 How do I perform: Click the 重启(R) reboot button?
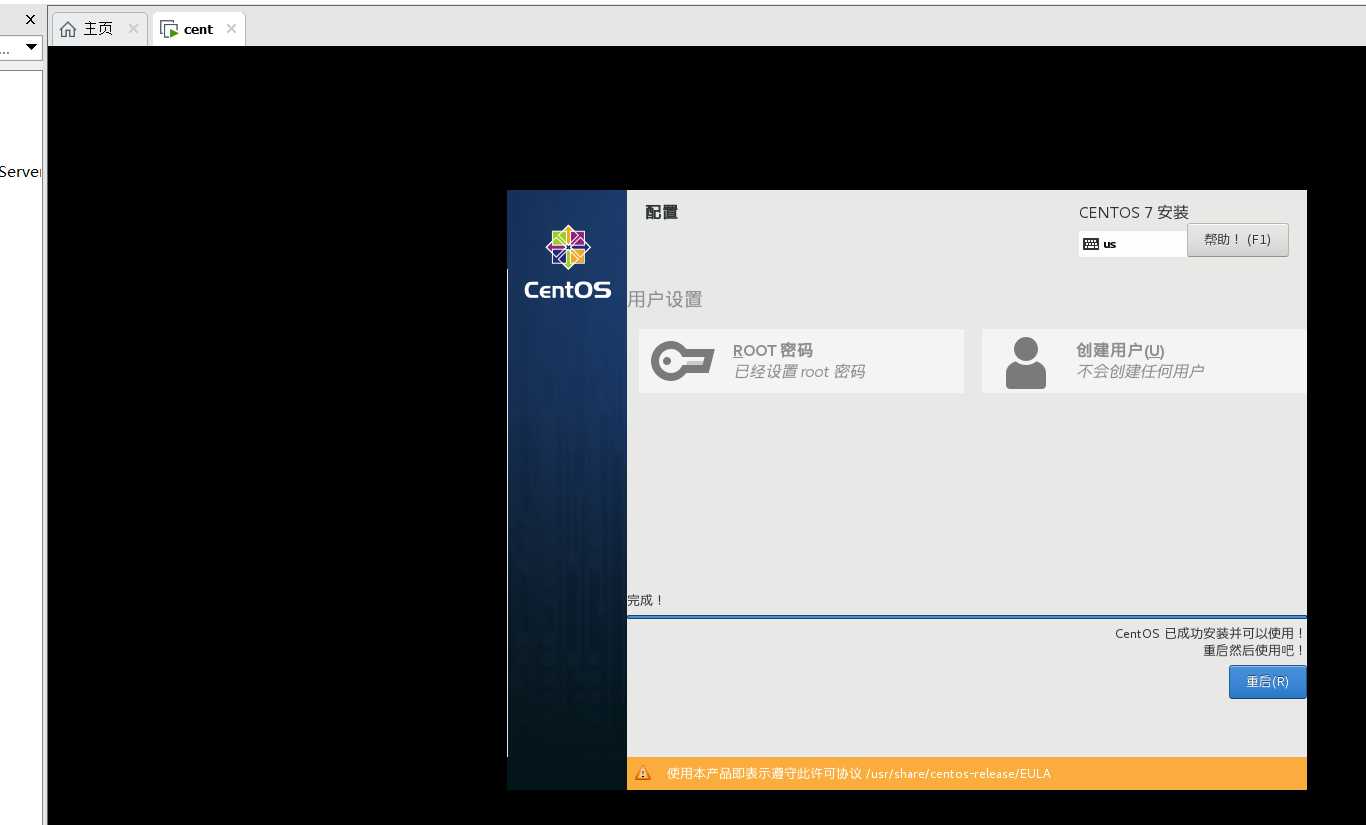tap(1267, 682)
